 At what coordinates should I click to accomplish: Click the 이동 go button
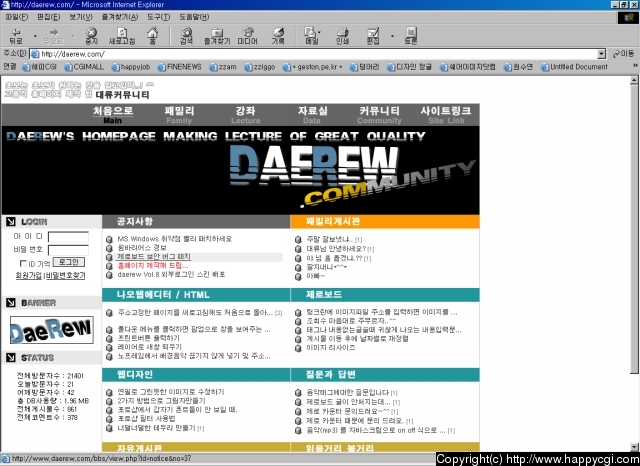623,54
